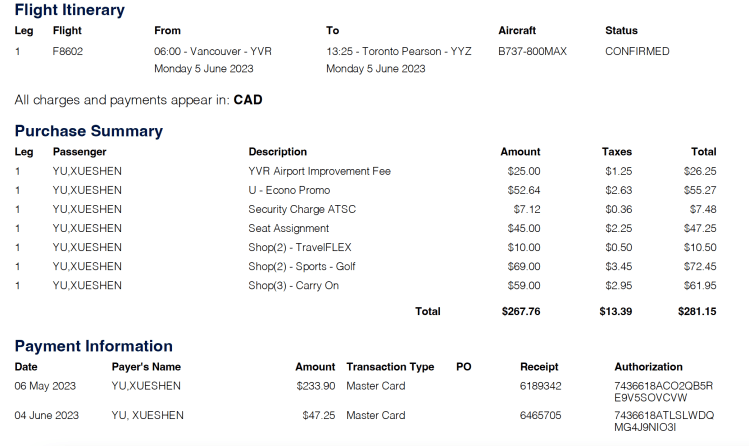The width and height of the screenshot is (749, 446).
Task: Click the Flight Itinerary heading
Action: pos(70,10)
